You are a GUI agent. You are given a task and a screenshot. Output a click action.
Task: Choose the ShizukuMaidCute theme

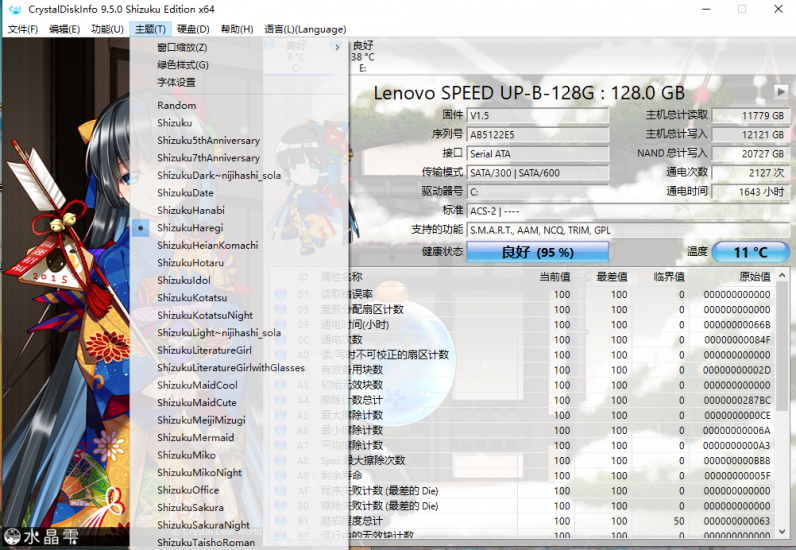coord(239,403)
